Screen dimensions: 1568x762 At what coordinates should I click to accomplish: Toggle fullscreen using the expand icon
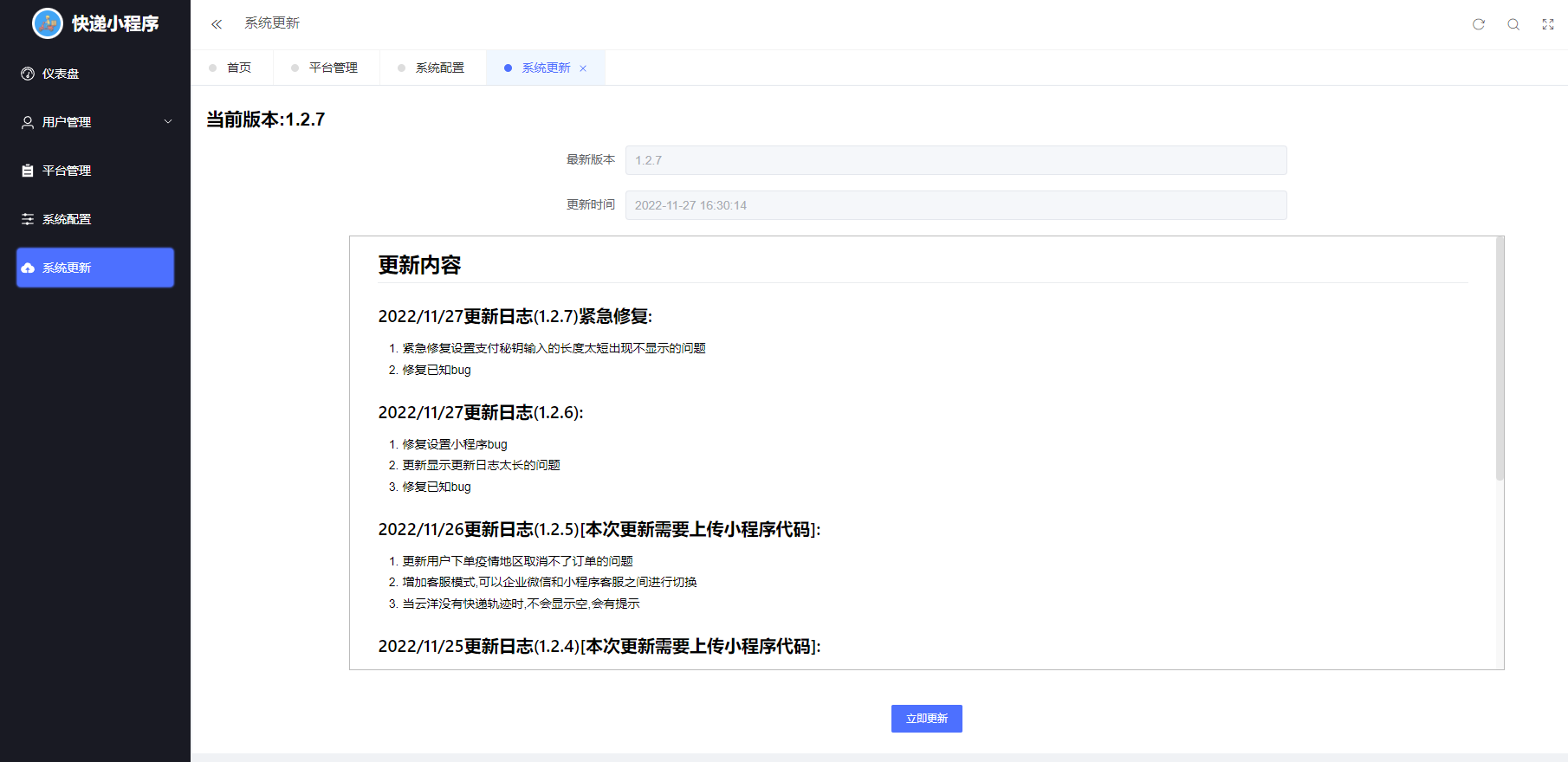click(1548, 24)
